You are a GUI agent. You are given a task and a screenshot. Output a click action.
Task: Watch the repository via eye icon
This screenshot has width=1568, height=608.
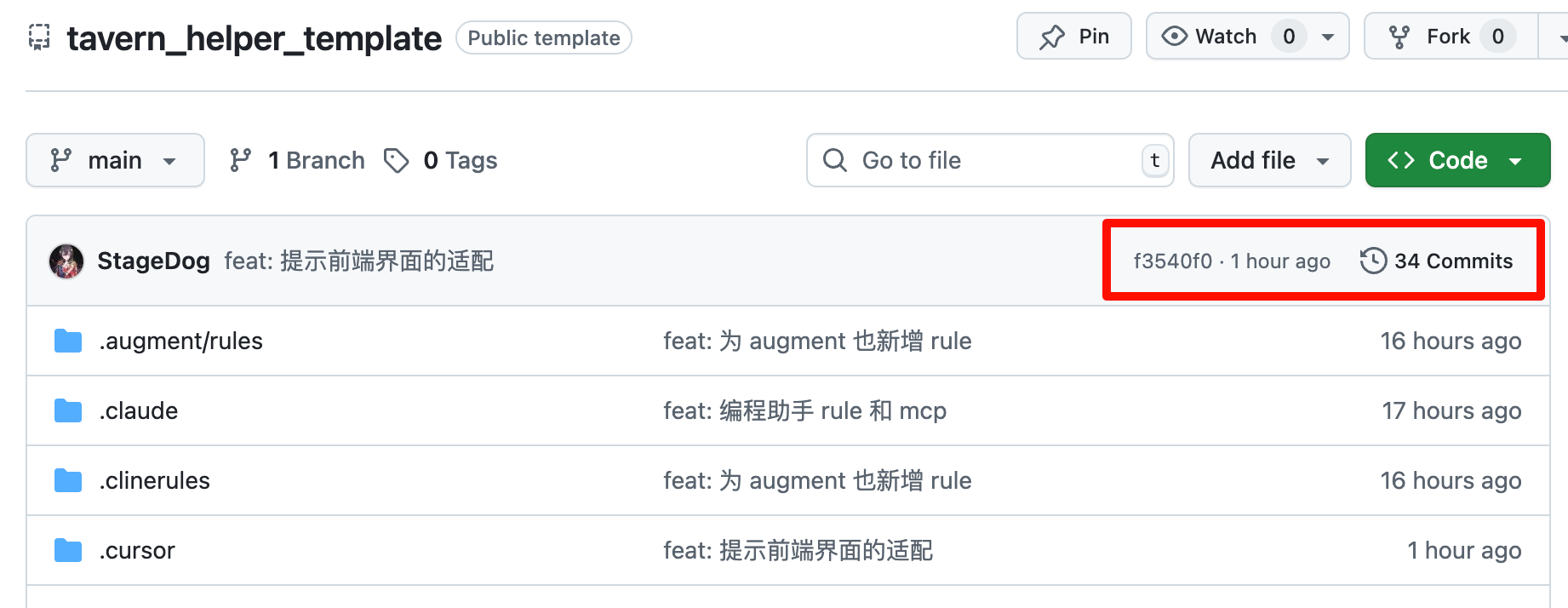point(1175,36)
